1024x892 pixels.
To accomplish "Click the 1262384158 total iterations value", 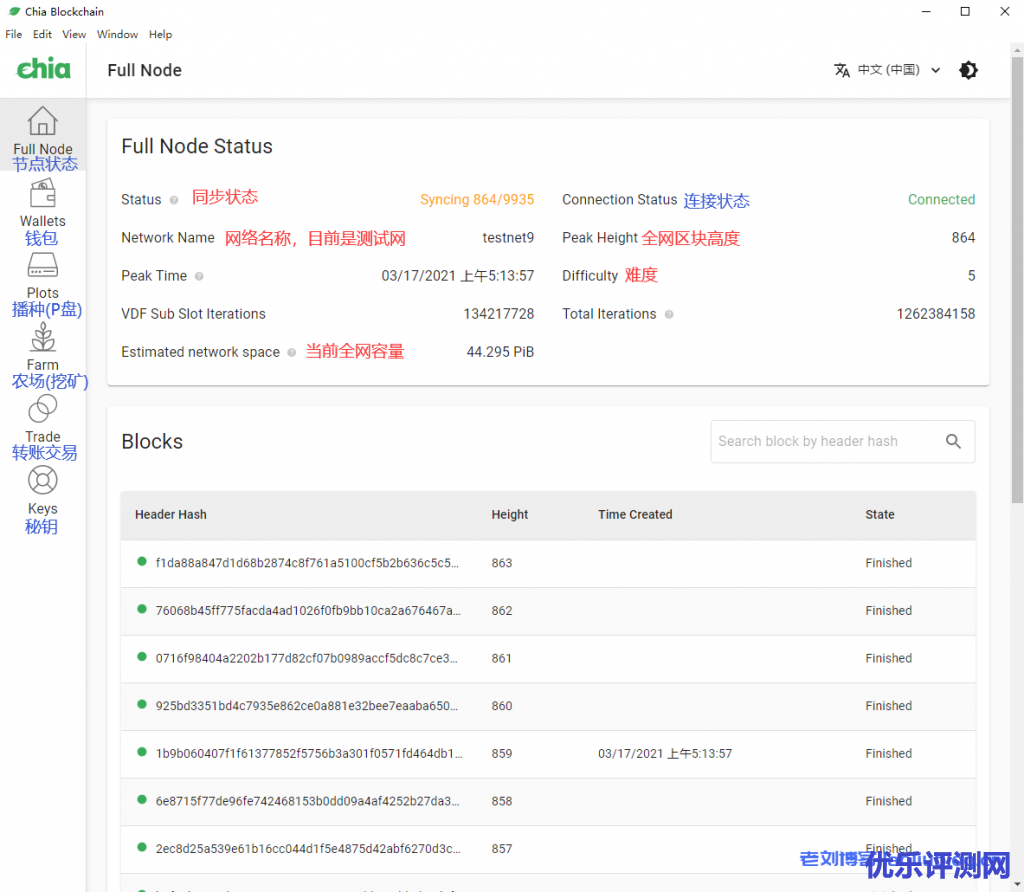I will pos(935,314).
